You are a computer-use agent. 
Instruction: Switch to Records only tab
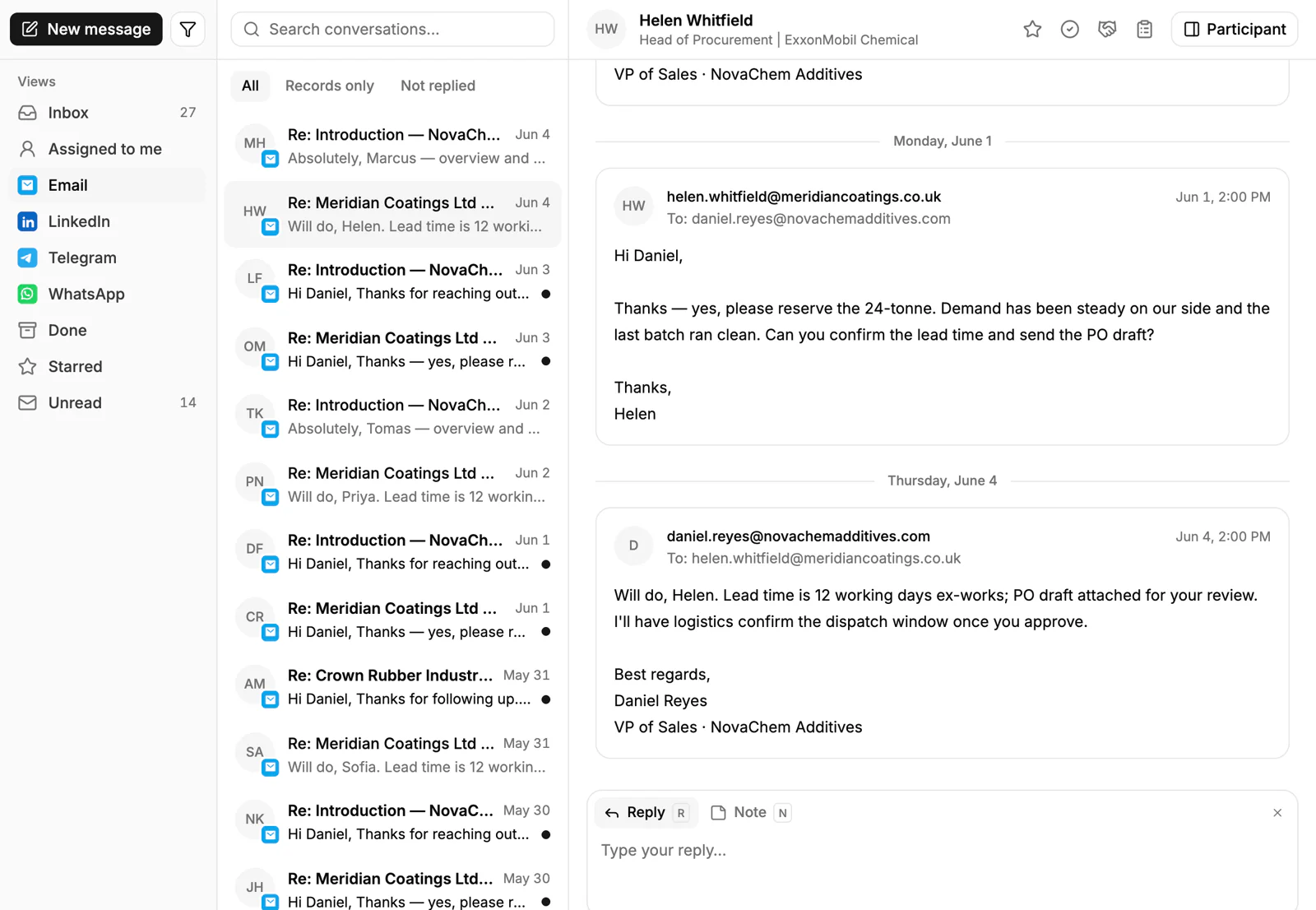tap(330, 86)
